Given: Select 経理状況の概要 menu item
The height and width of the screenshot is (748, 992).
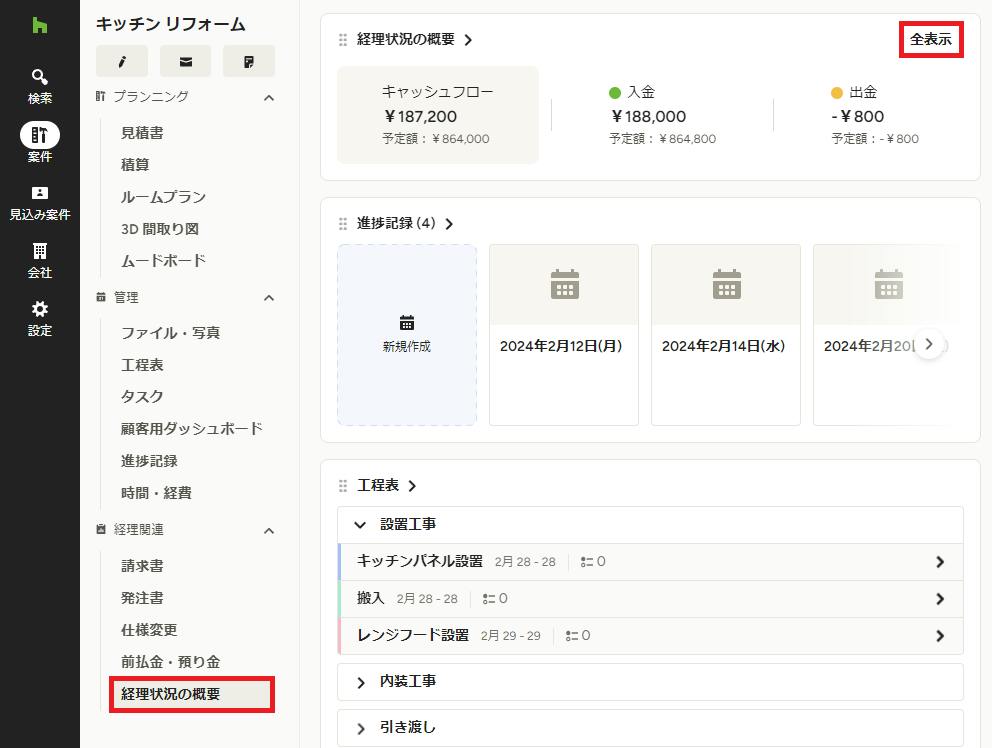Looking at the screenshot, I should pos(192,694).
